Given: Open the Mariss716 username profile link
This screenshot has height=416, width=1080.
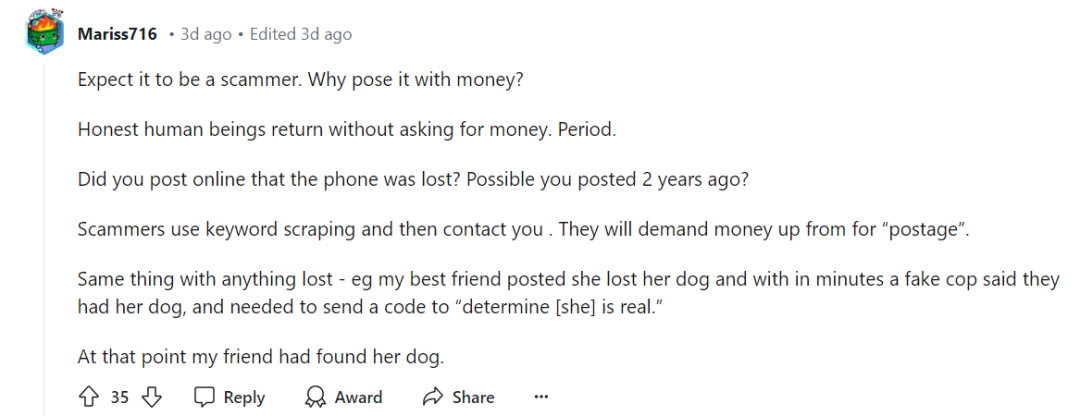Looking at the screenshot, I should (x=117, y=34).
